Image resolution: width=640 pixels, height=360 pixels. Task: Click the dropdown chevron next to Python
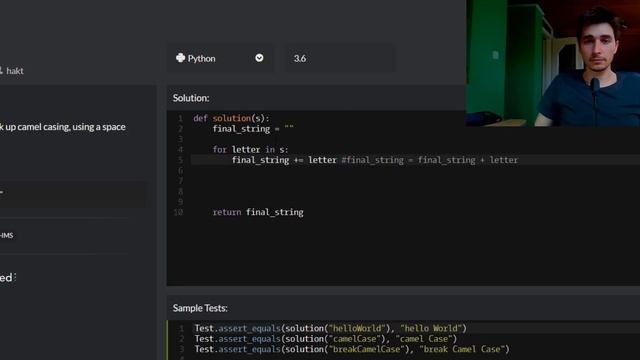click(259, 58)
